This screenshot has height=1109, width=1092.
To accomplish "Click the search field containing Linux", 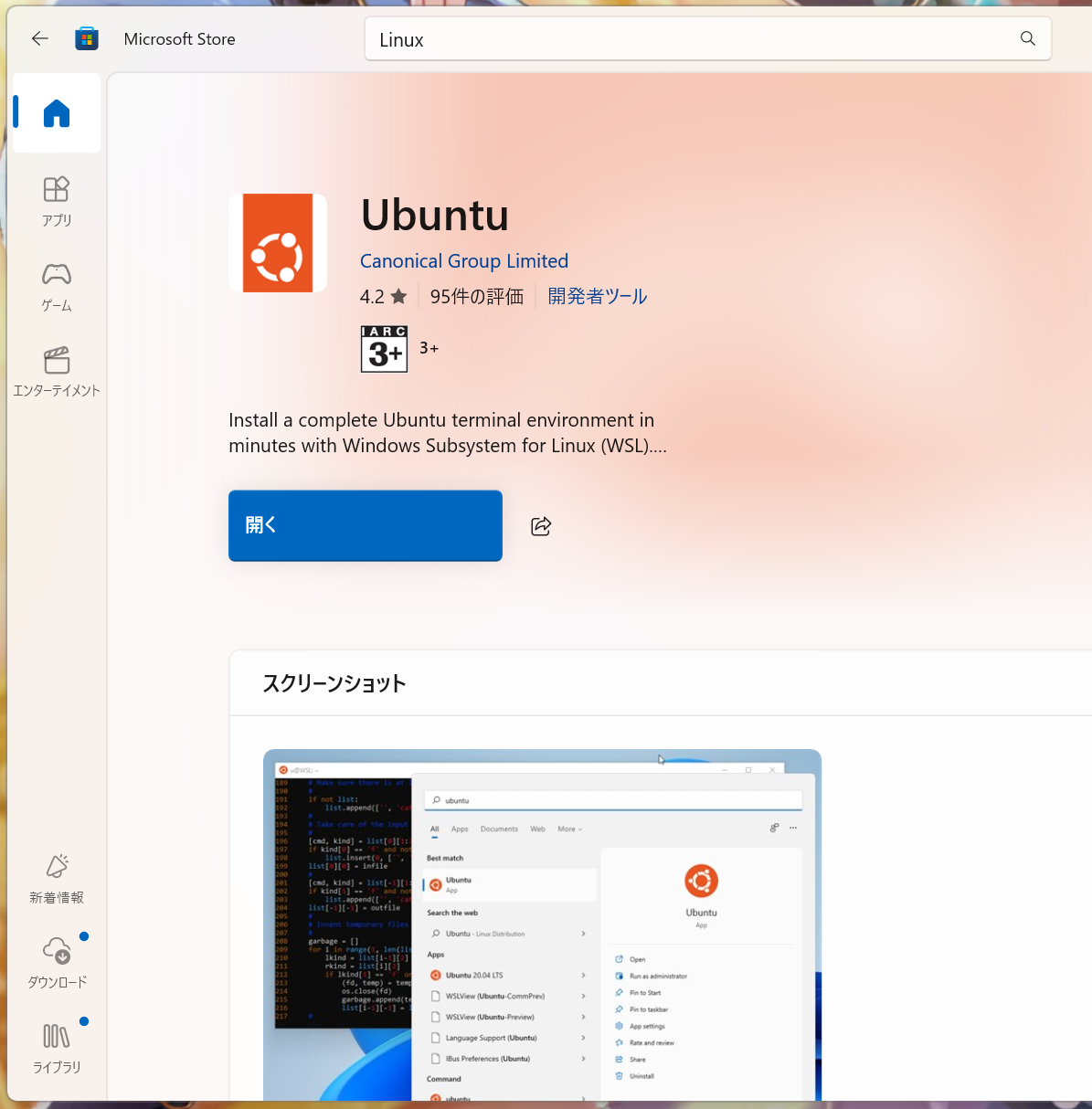I will point(640,38).
